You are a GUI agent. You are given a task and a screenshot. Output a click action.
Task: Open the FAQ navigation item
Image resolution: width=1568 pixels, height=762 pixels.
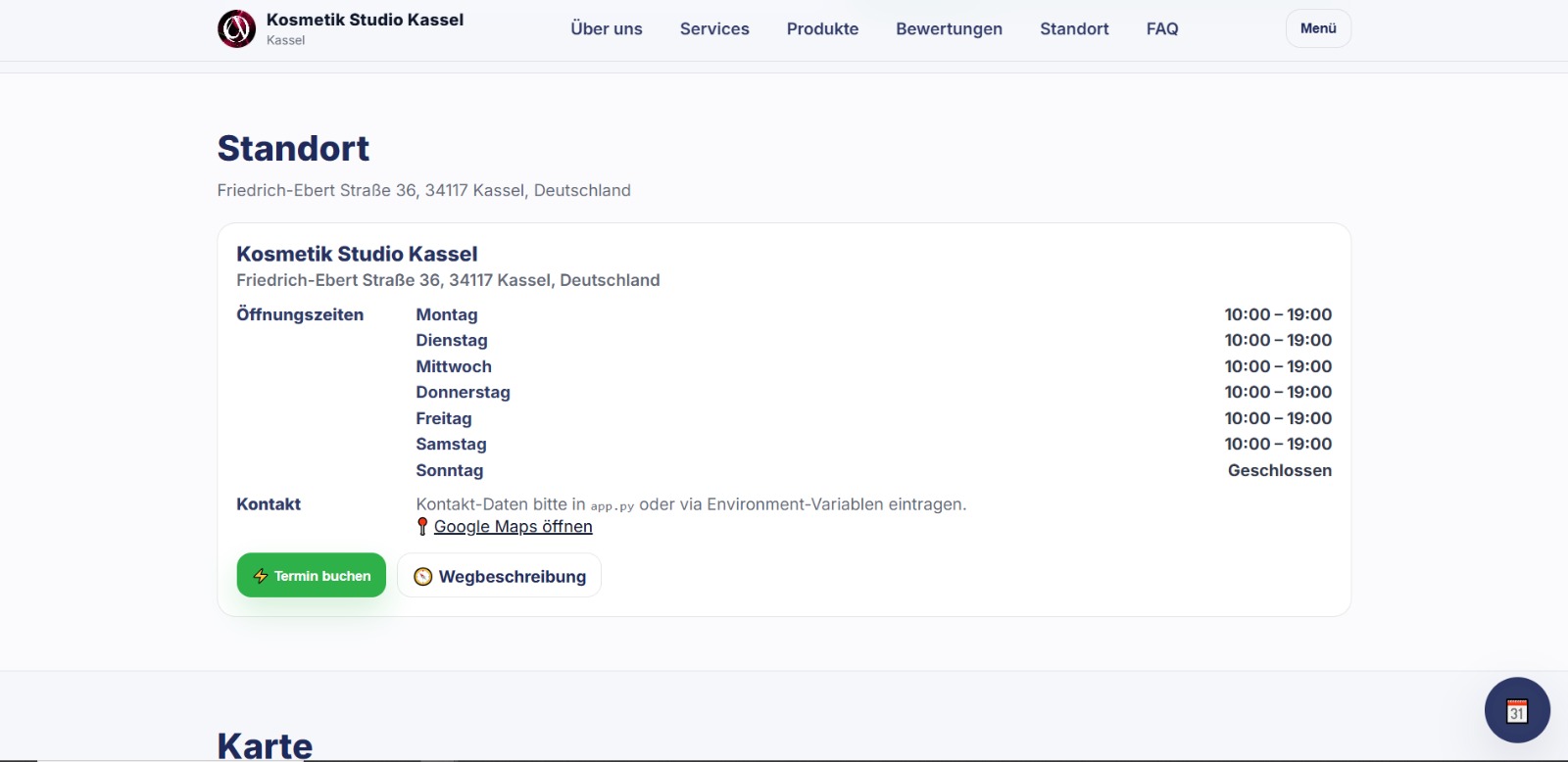tap(1162, 29)
